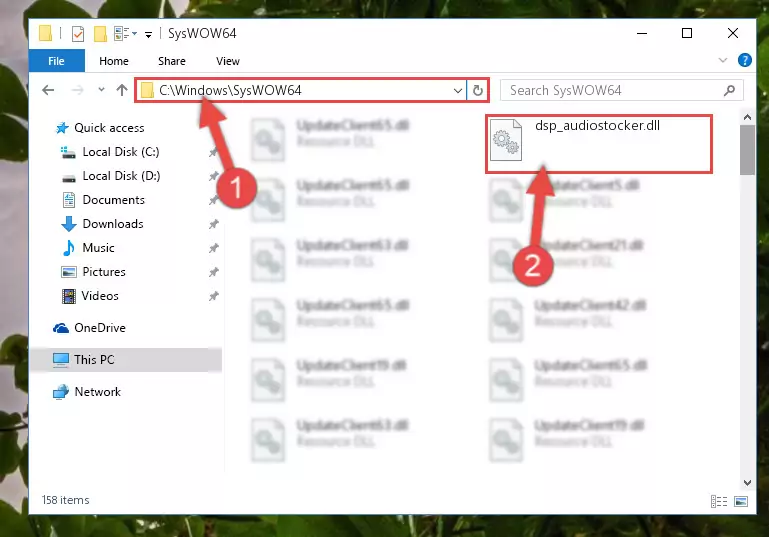The height and width of the screenshot is (537, 769).
Task: Go forward using the Forward arrow
Action: 77,90
